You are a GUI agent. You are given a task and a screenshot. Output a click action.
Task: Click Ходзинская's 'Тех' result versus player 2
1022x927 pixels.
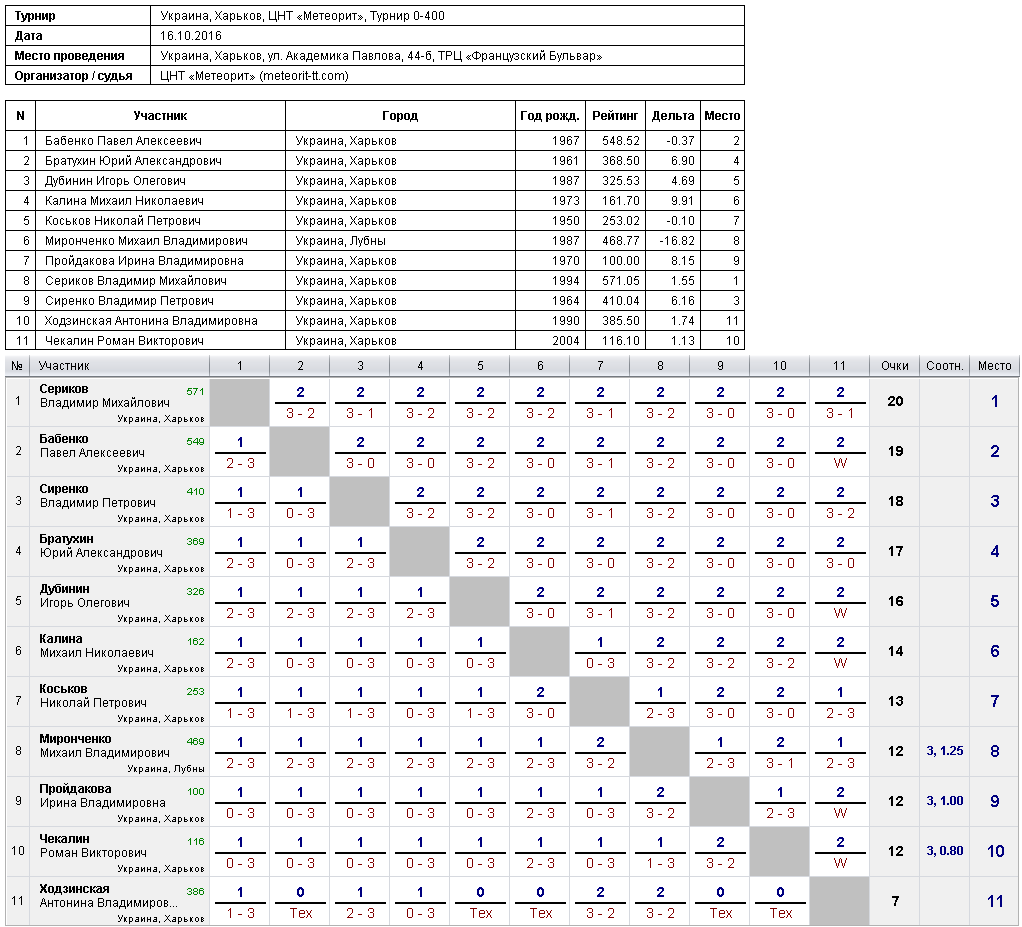[300, 913]
